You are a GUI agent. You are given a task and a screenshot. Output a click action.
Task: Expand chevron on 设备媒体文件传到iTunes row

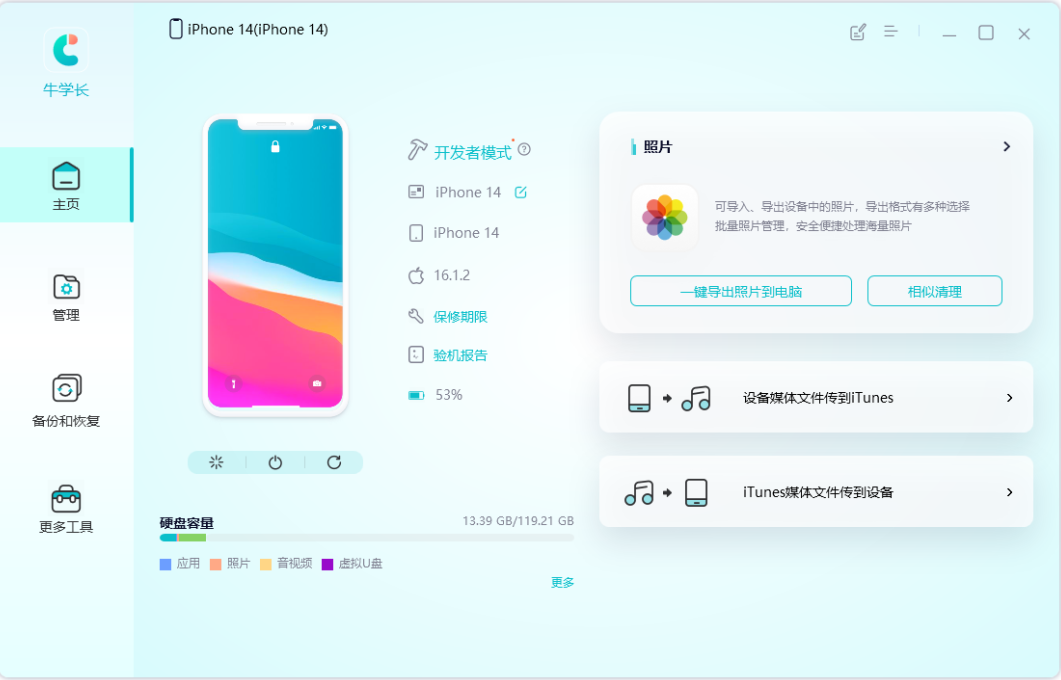(x=1009, y=398)
